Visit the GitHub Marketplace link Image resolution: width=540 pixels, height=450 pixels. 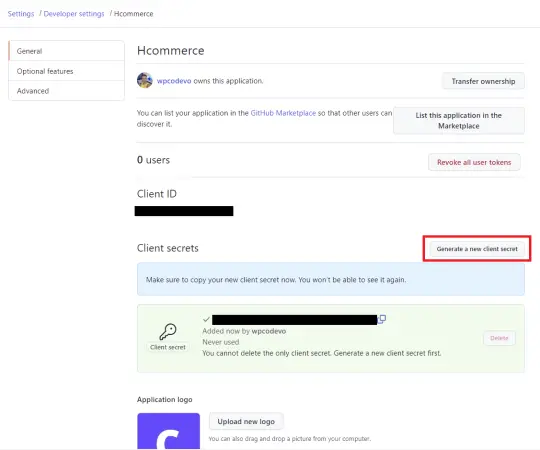pyautogui.click(x=283, y=113)
